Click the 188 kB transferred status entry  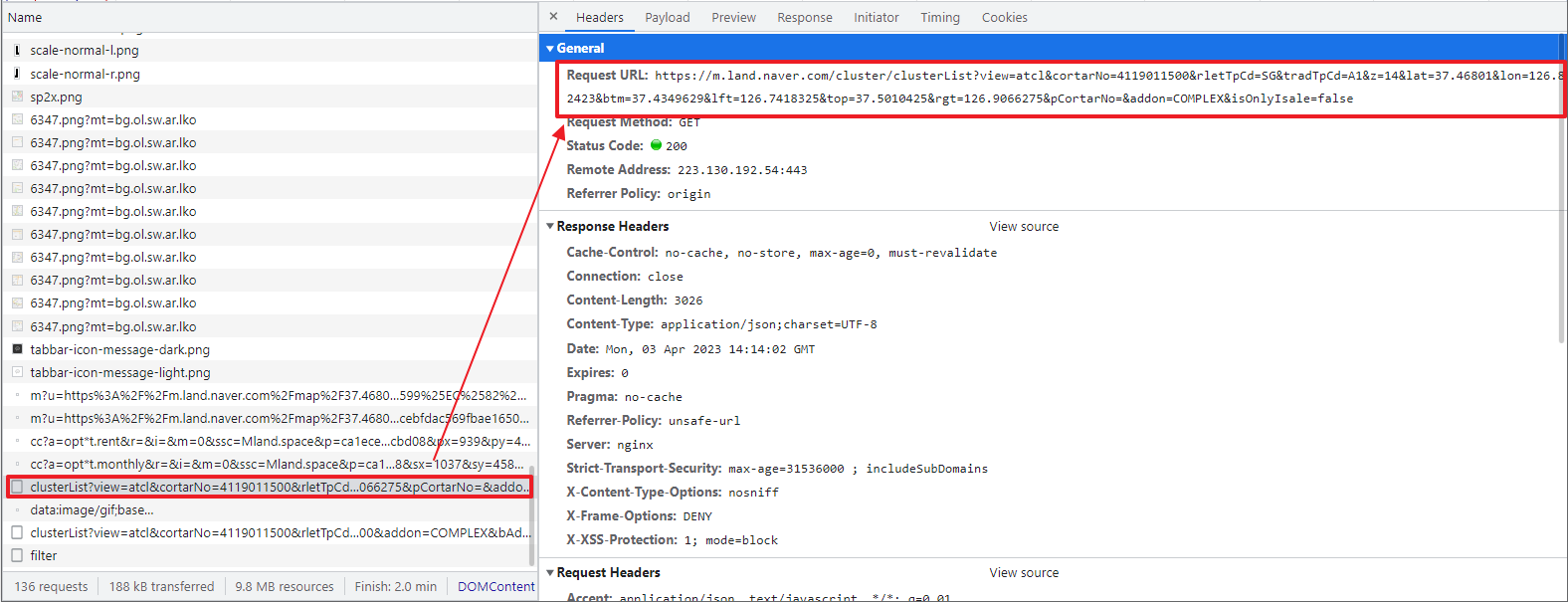[x=161, y=586]
